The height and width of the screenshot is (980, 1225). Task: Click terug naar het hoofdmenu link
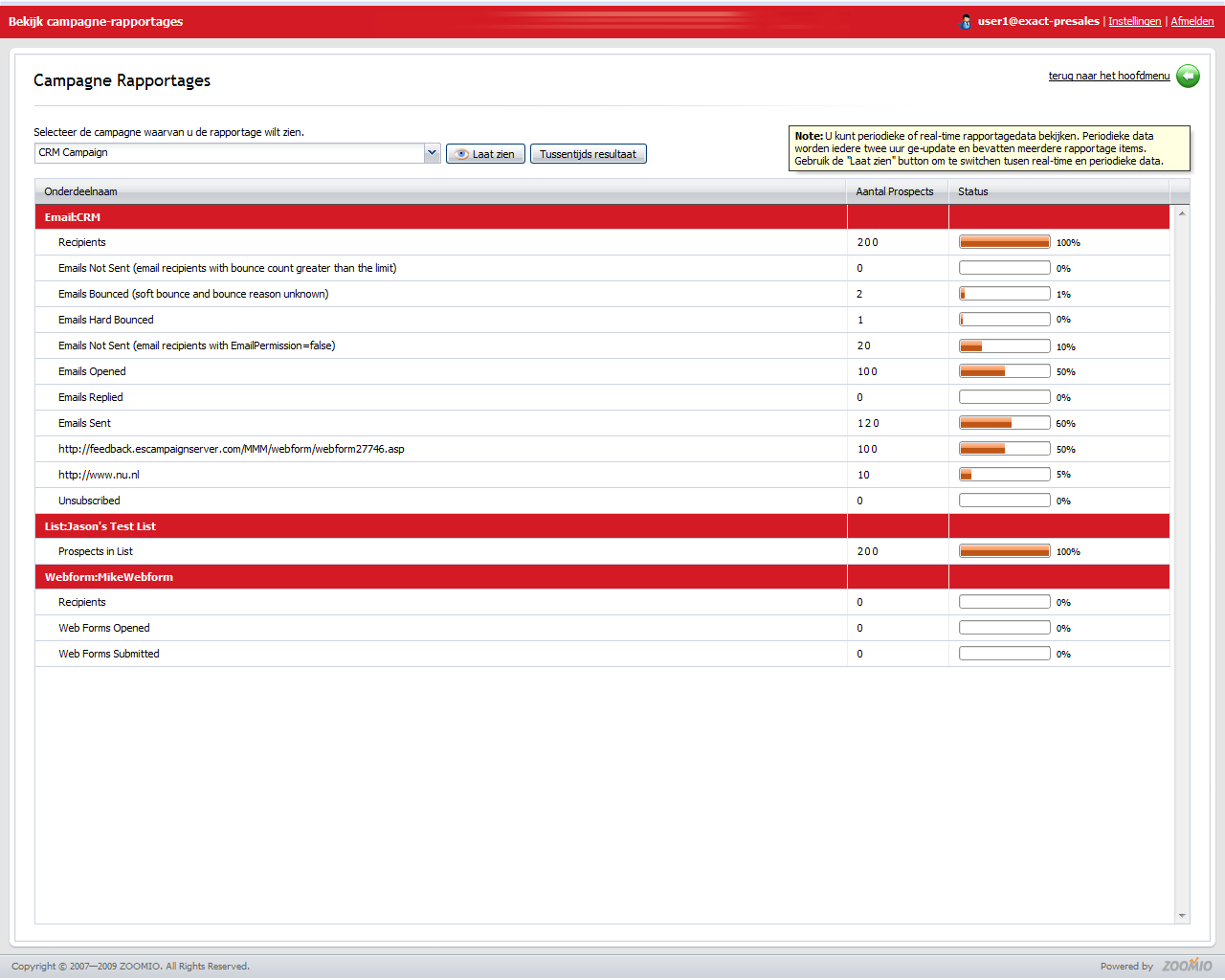[1109, 76]
